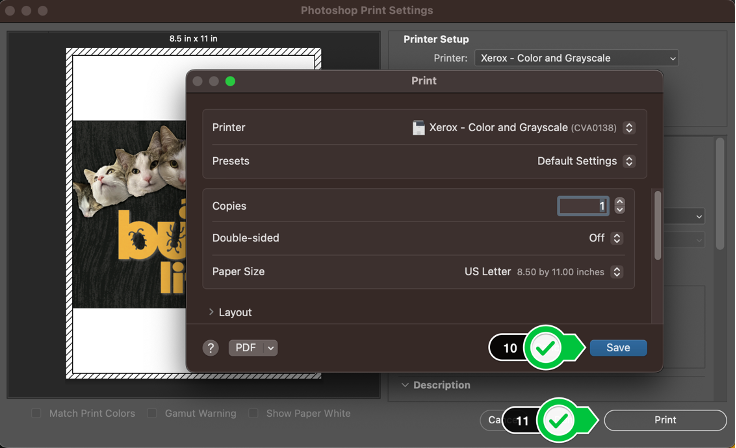Open Printer dropdown in Printer Setup
The height and width of the screenshot is (448, 736).
pos(576,58)
